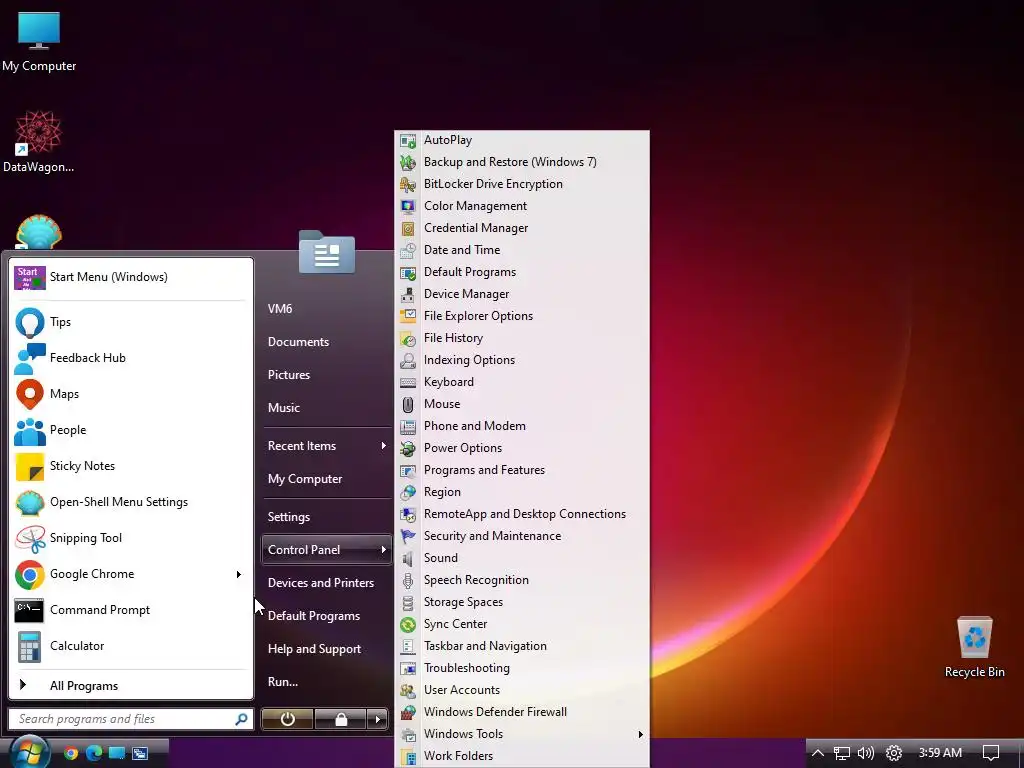1024x768 pixels.
Task: Launch Feedback Hub
Action: coord(131,358)
